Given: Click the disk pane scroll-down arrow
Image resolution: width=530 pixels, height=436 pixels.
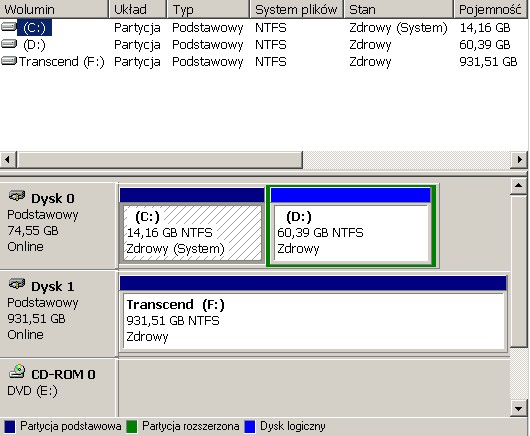Looking at the screenshot, I should (519, 408).
